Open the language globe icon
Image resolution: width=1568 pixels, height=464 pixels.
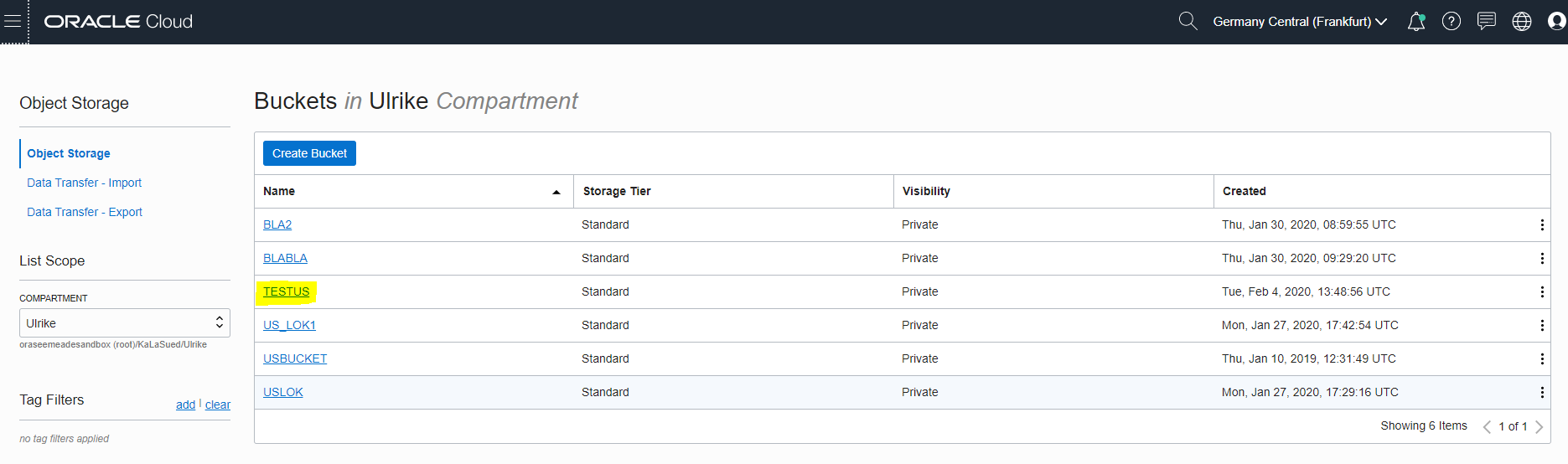point(1522,22)
